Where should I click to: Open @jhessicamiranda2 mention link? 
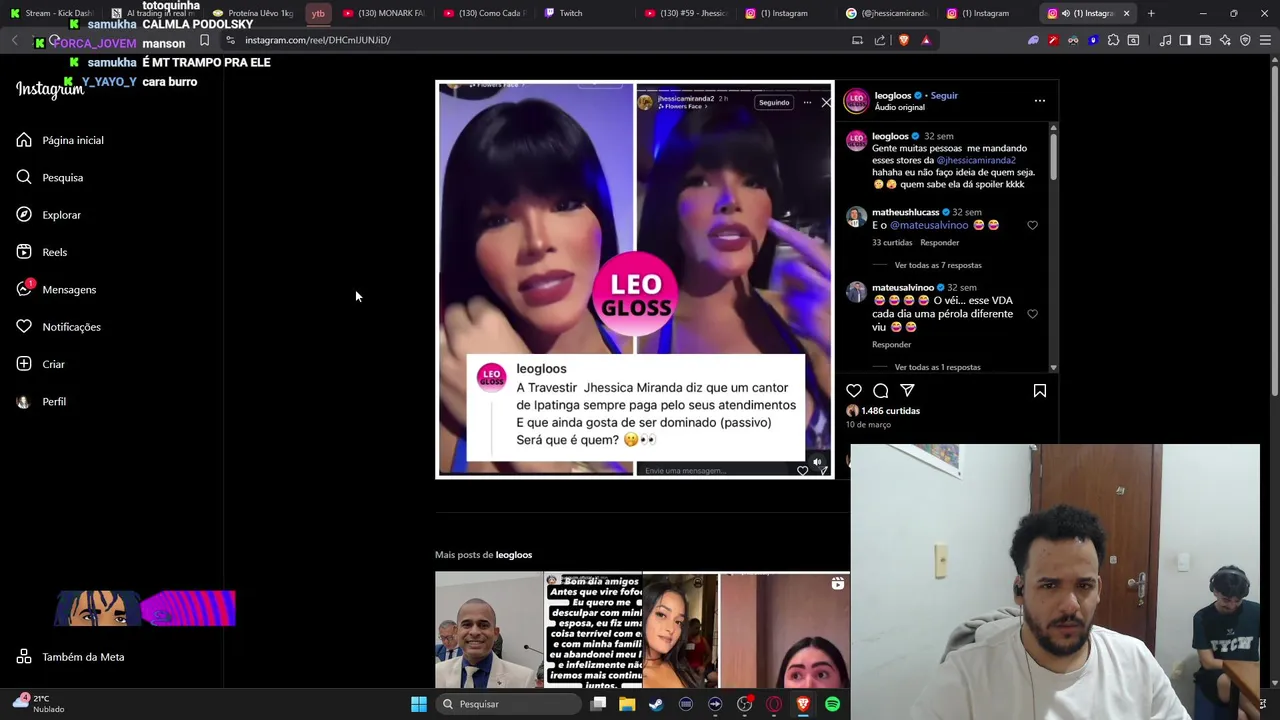(976, 160)
